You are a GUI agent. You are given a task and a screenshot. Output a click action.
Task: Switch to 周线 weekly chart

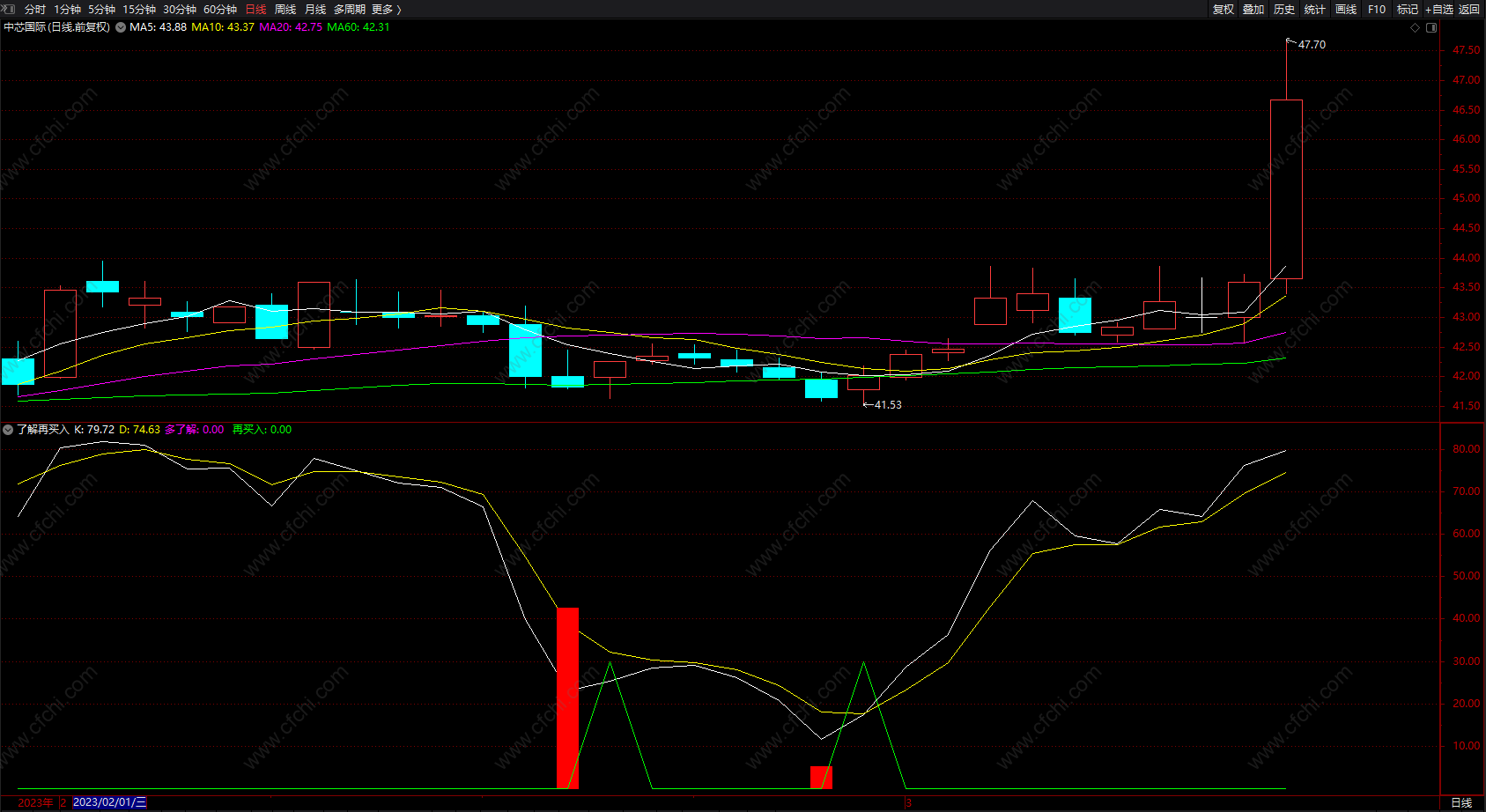tap(285, 9)
